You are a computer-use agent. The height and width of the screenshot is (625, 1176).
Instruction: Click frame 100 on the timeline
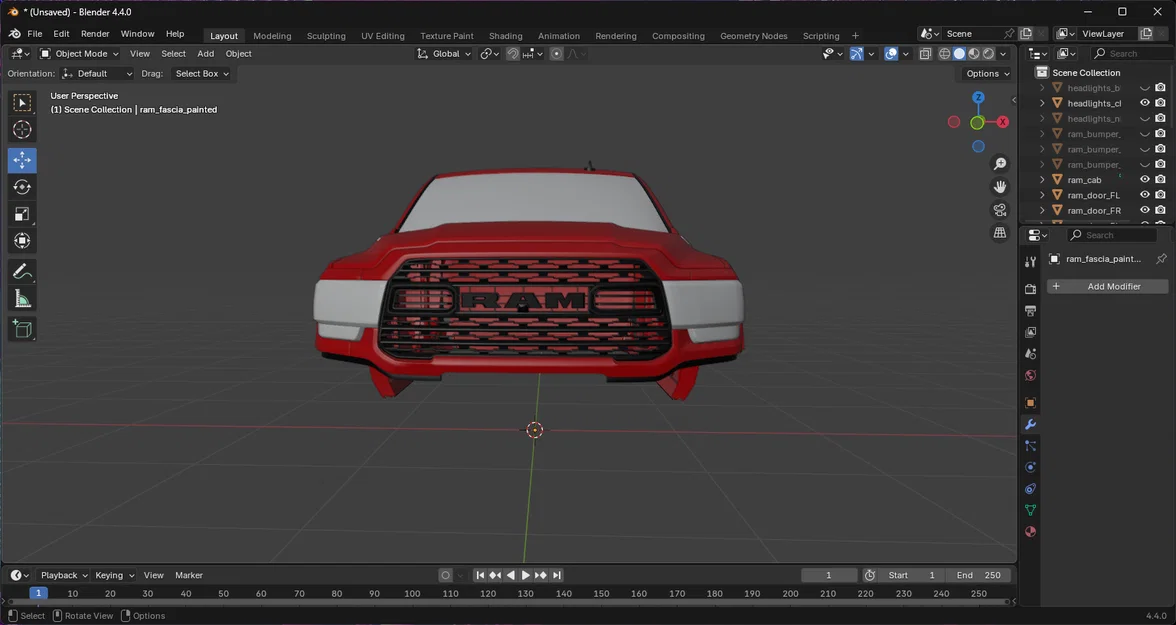tap(412, 593)
